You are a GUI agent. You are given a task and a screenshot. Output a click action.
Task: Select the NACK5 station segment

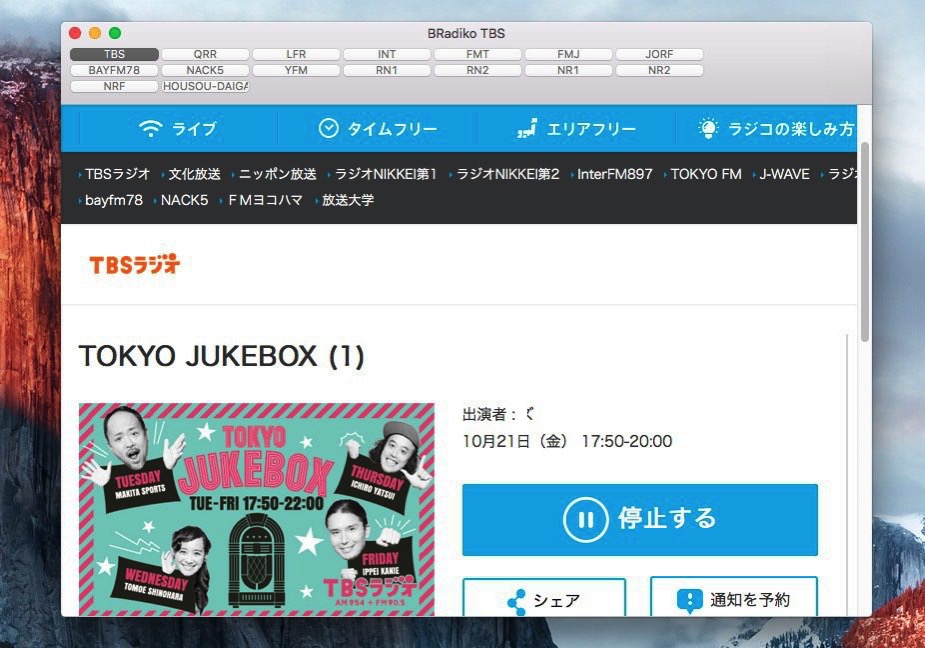[x=205, y=70]
